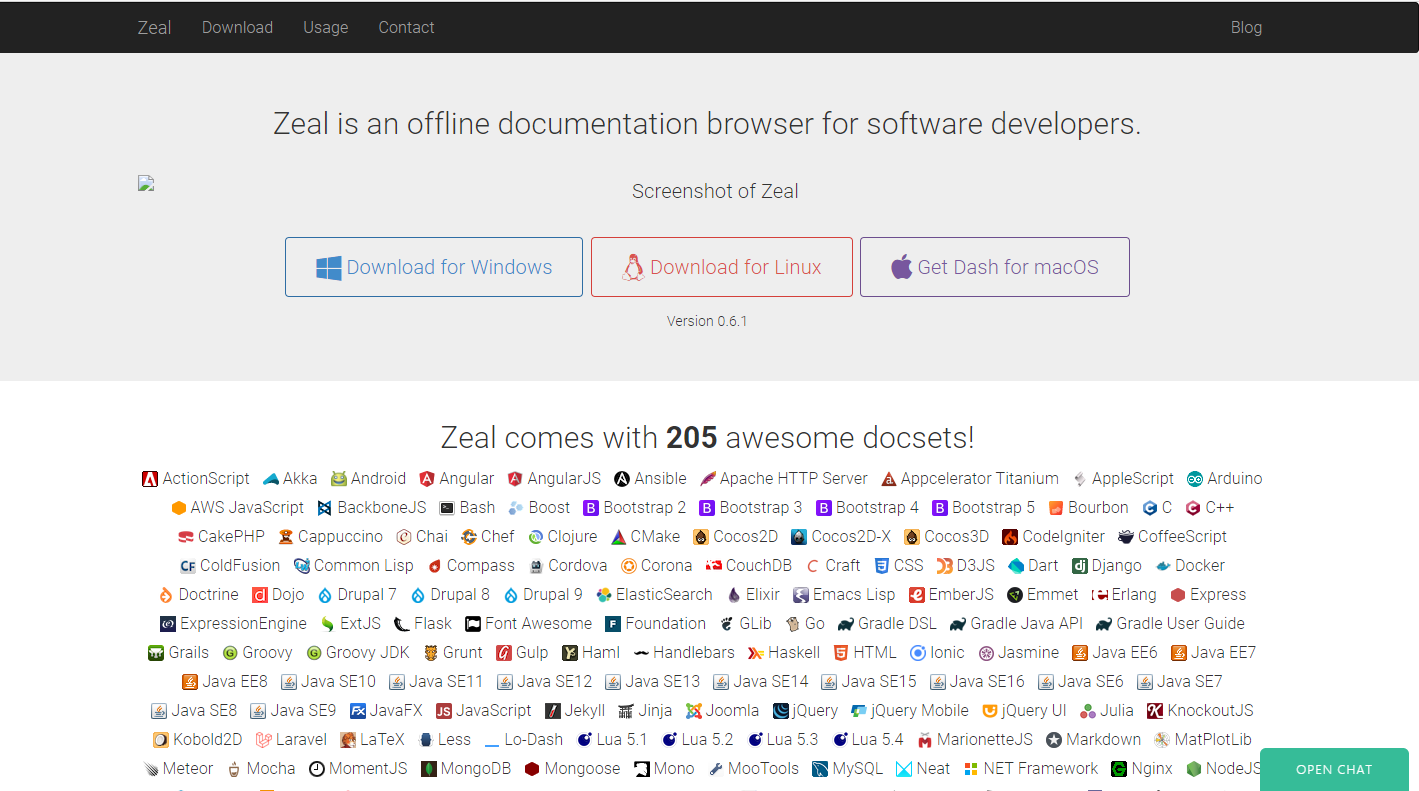
Task: Click the Android robot icon
Action: pos(339,479)
